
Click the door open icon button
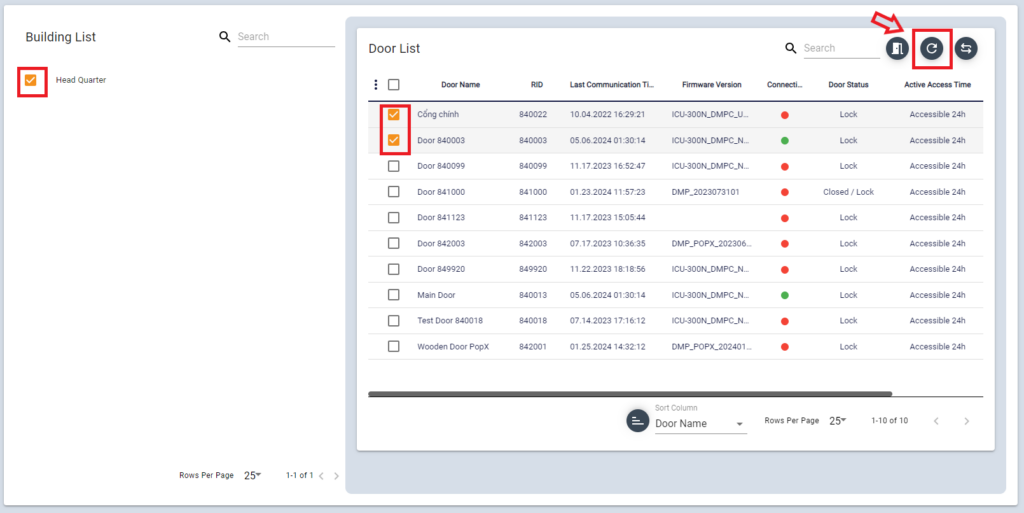click(x=897, y=48)
